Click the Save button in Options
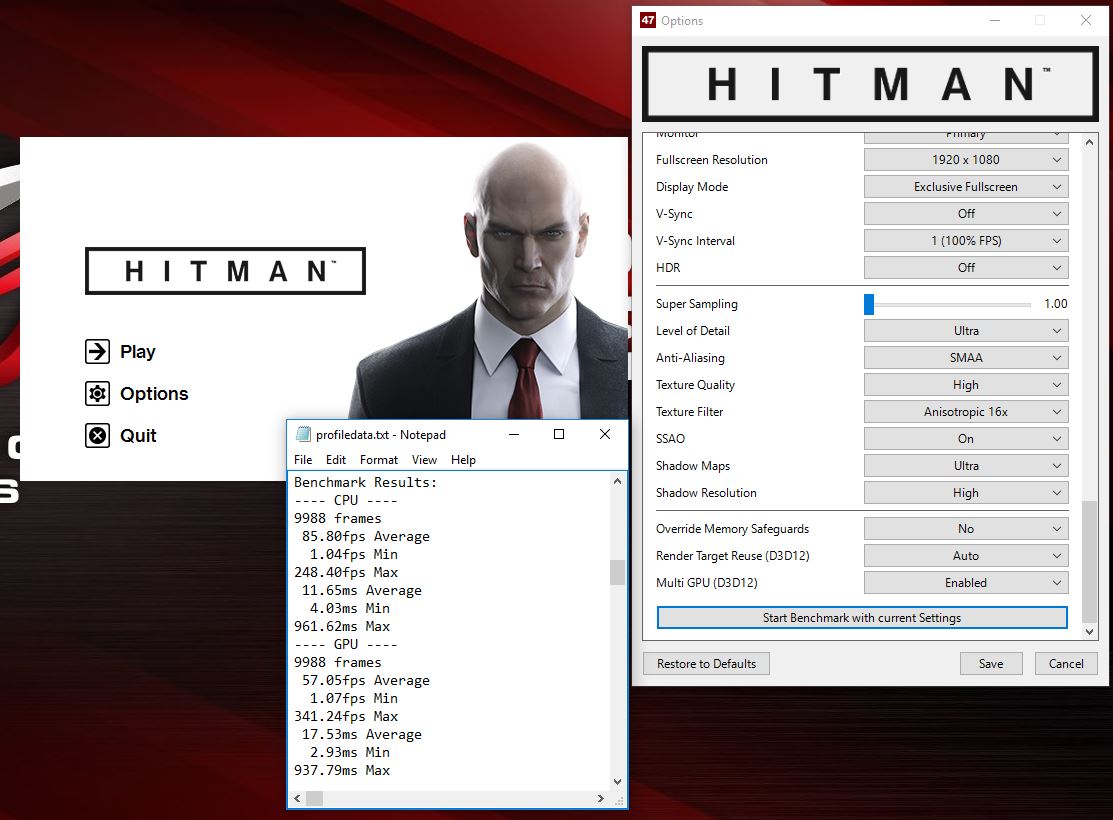Viewport: 1113px width, 820px height. tap(991, 664)
